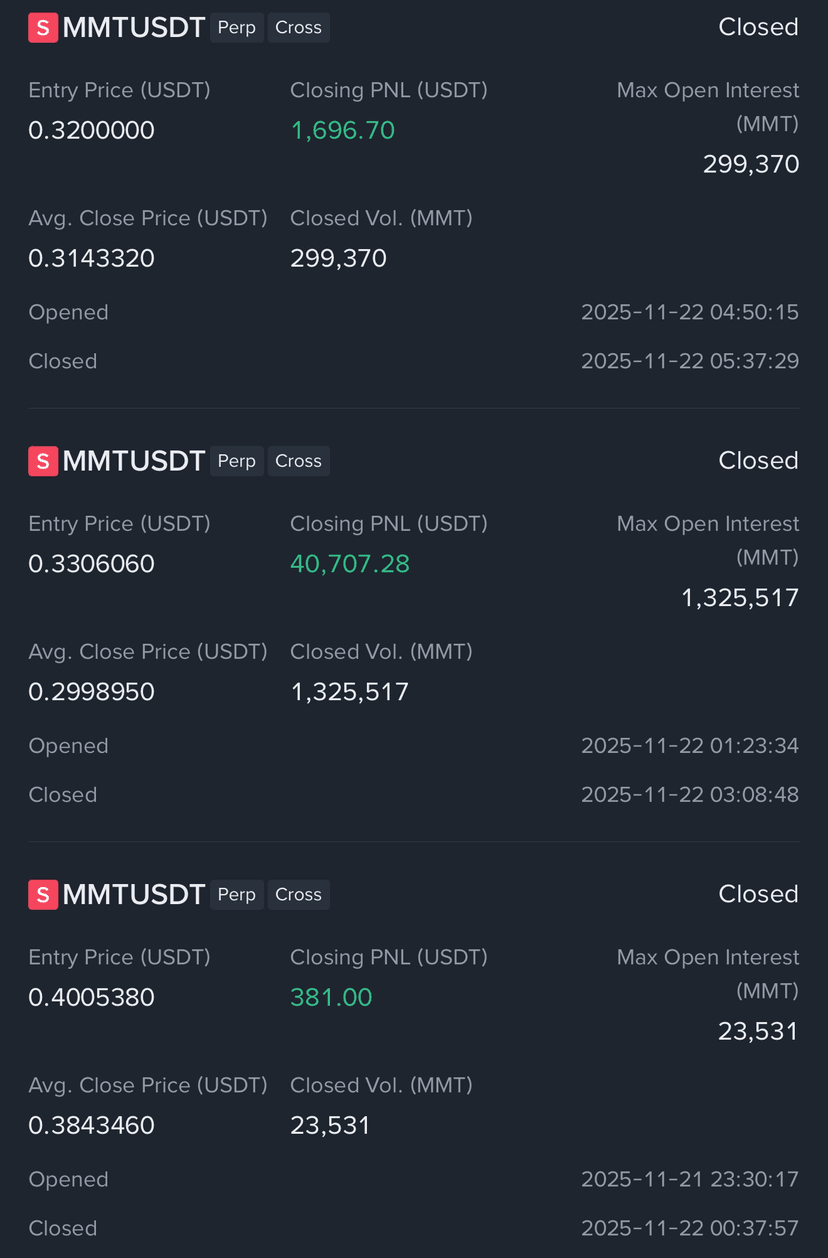828x1258 pixels.
Task: Click the red S icon of first MMTUSDT position
Action: [42, 28]
